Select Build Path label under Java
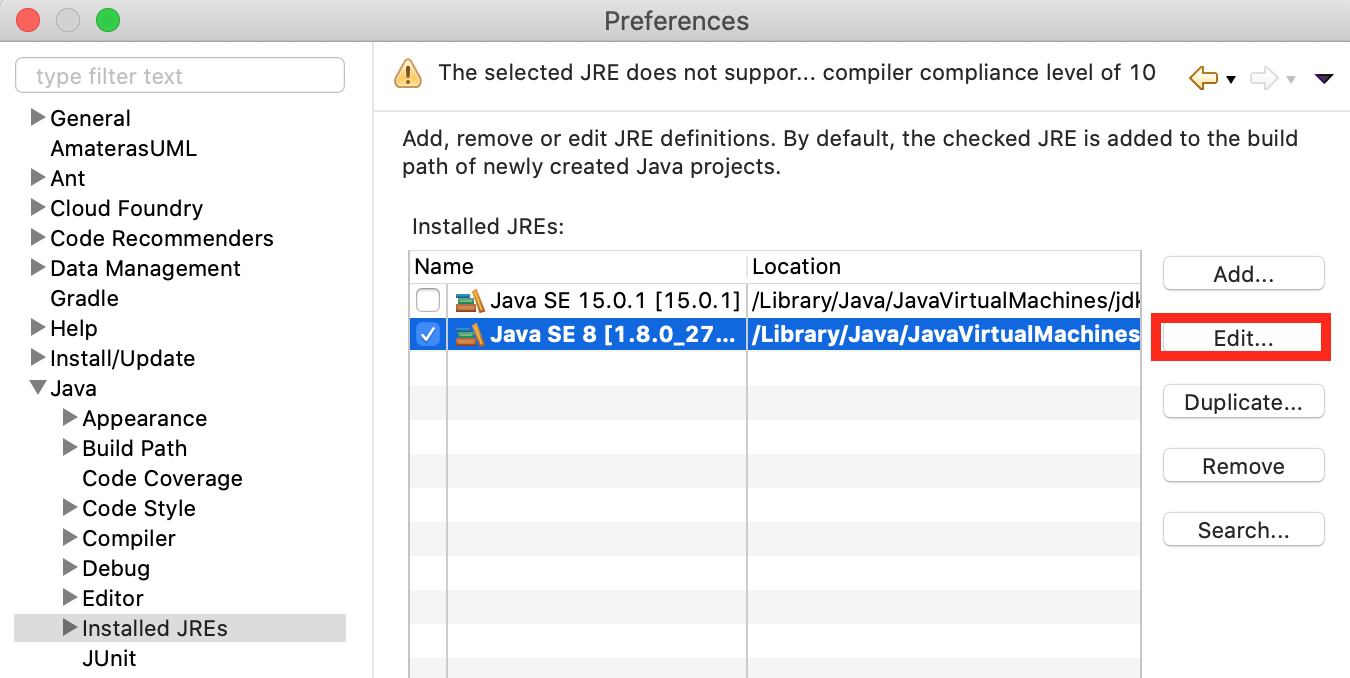The image size is (1350, 678). click(135, 448)
